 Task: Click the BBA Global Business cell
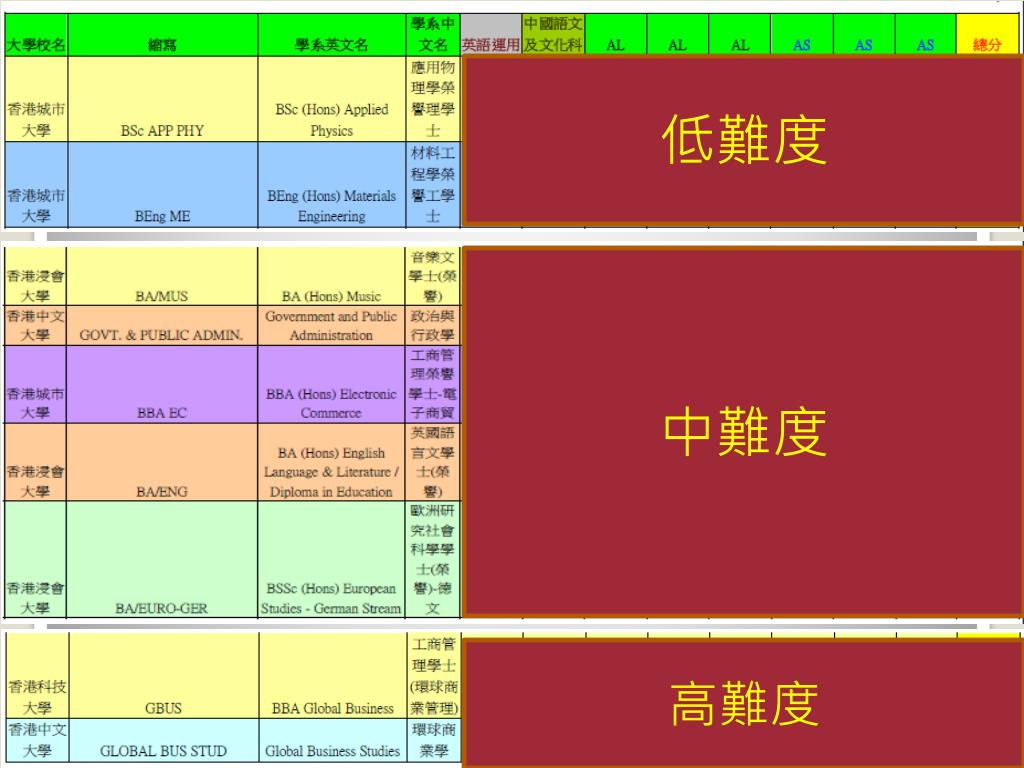click(332, 675)
